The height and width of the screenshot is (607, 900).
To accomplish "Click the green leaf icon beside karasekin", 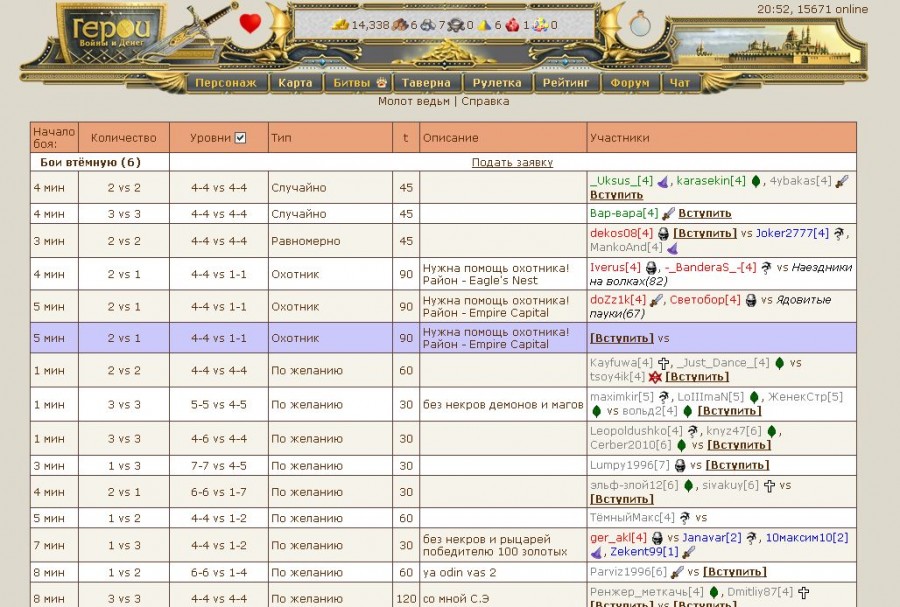I will (x=756, y=181).
